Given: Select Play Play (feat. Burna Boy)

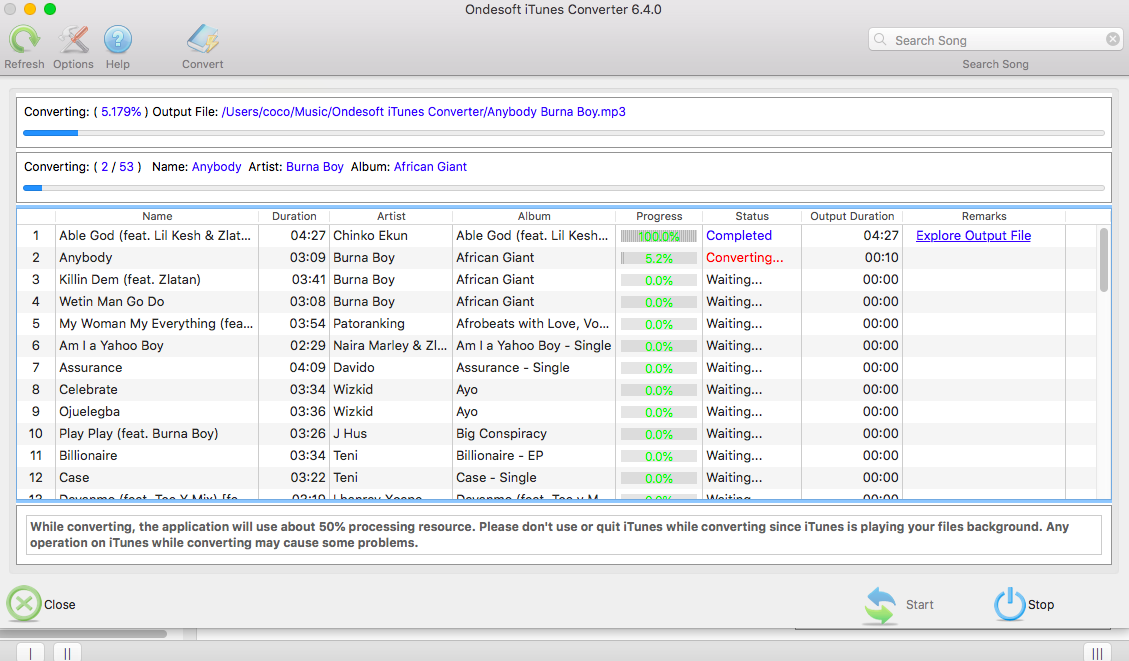Looking at the screenshot, I should pos(138,433).
